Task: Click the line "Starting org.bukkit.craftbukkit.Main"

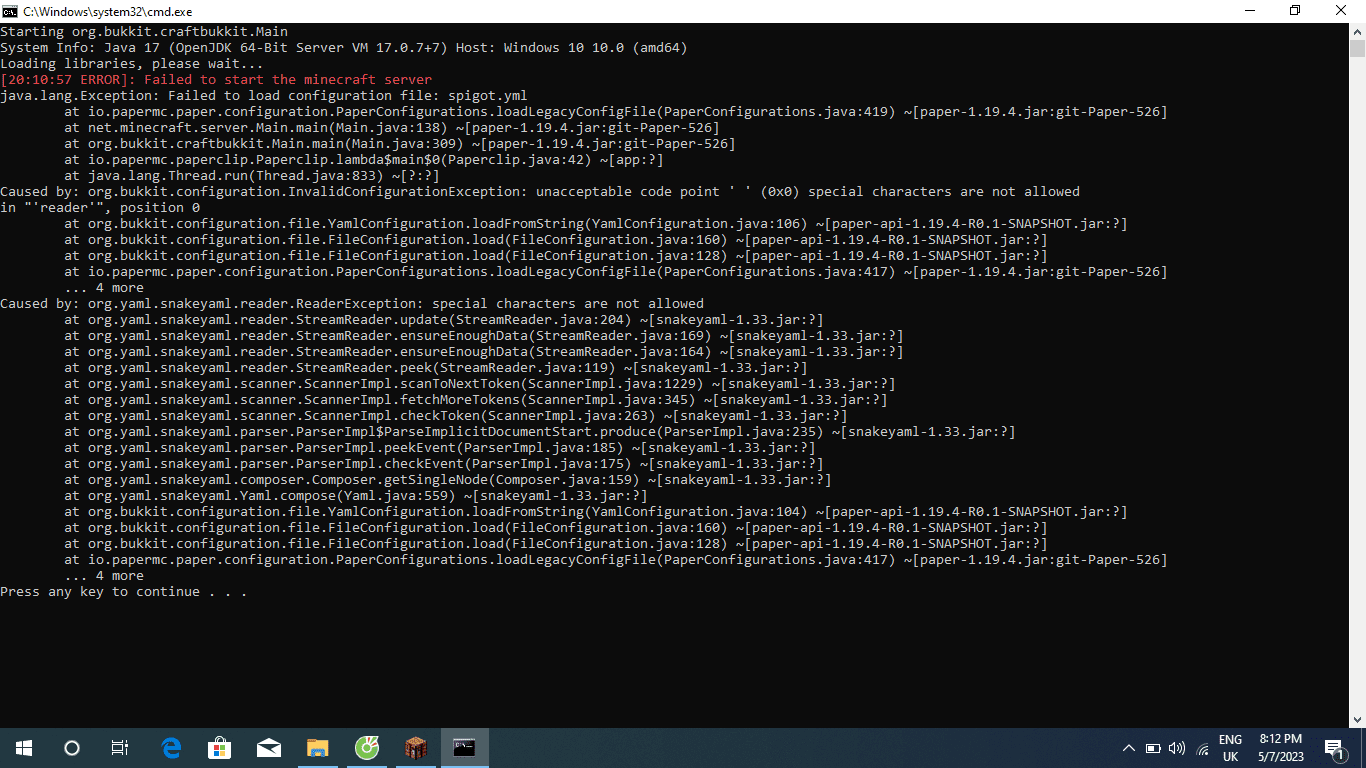Action: [144, 32]
